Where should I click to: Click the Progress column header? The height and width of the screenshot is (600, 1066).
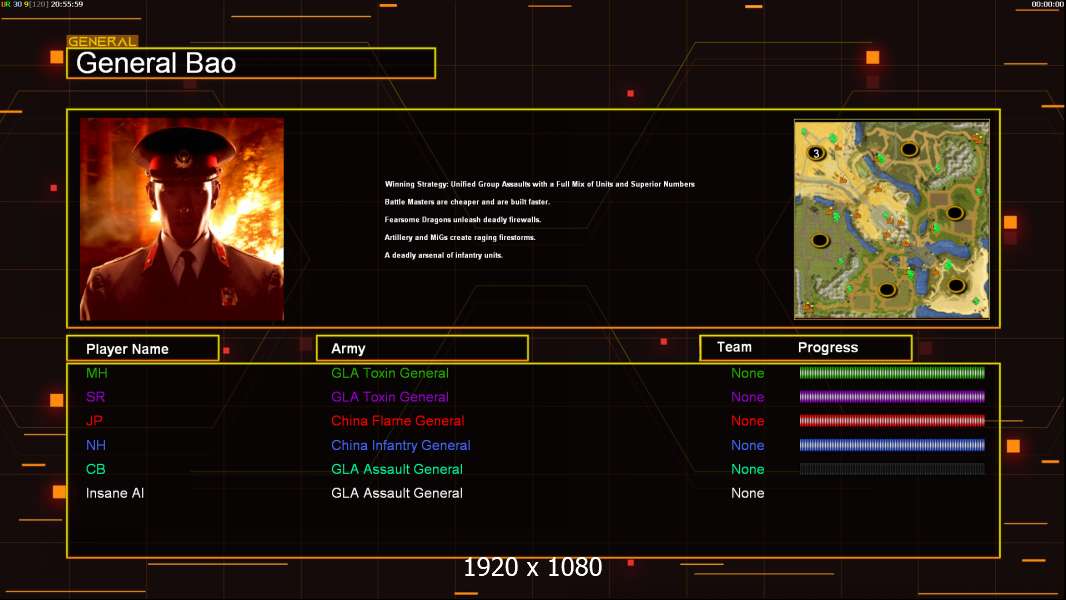(x=827, y=347)
